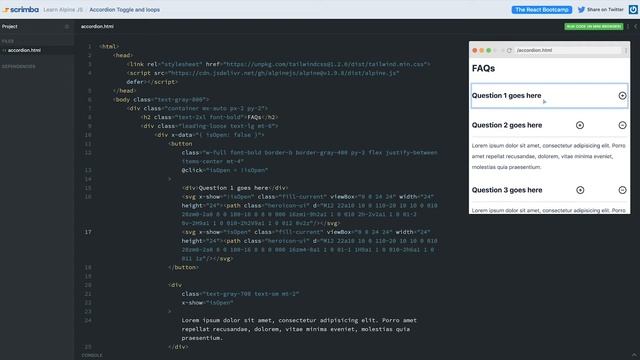Open the Project panel menu icon
This screenshot has height=360, width=640.
point(67,27)
